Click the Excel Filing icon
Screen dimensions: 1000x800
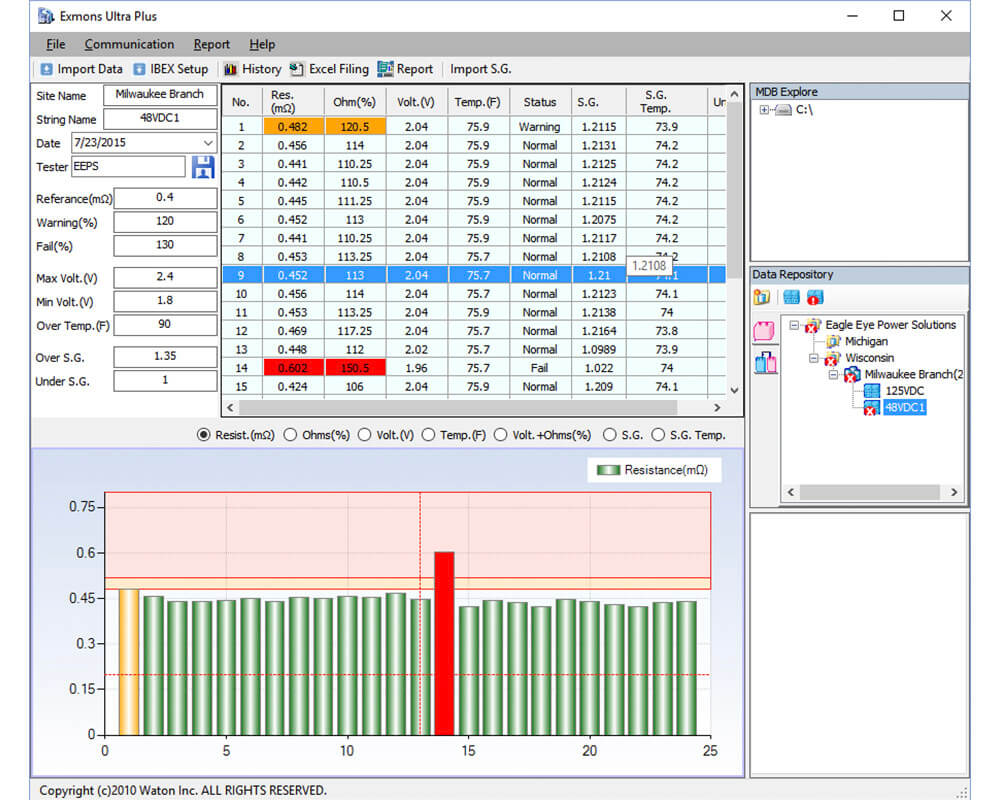point(297,69)
